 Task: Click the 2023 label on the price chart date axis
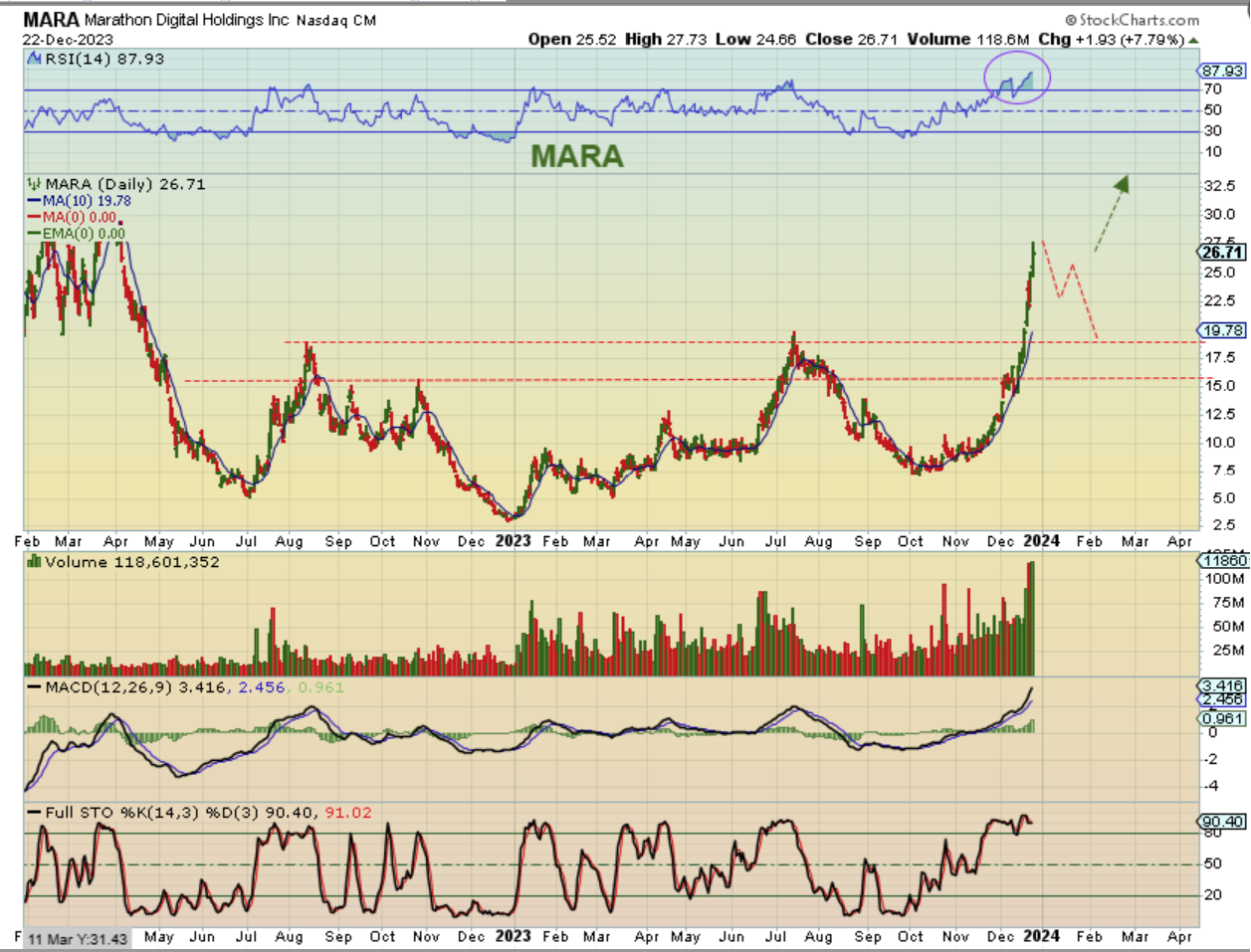pyautogui.click(x=513, y=541)
